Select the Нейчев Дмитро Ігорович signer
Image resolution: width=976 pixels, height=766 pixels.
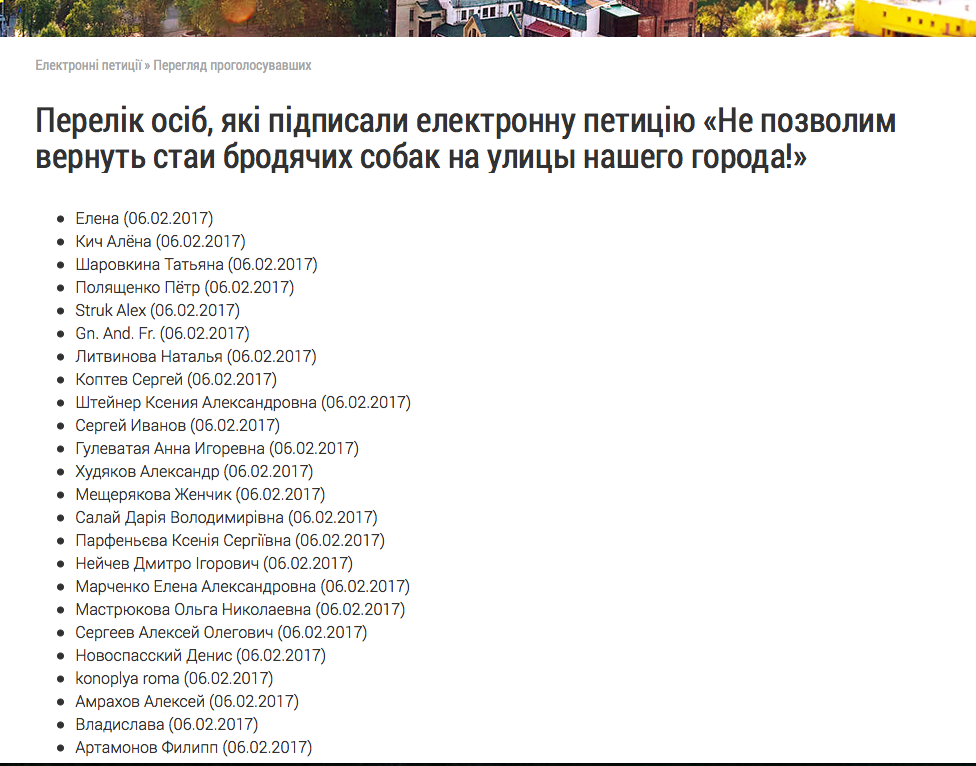[x=214, y=563]
